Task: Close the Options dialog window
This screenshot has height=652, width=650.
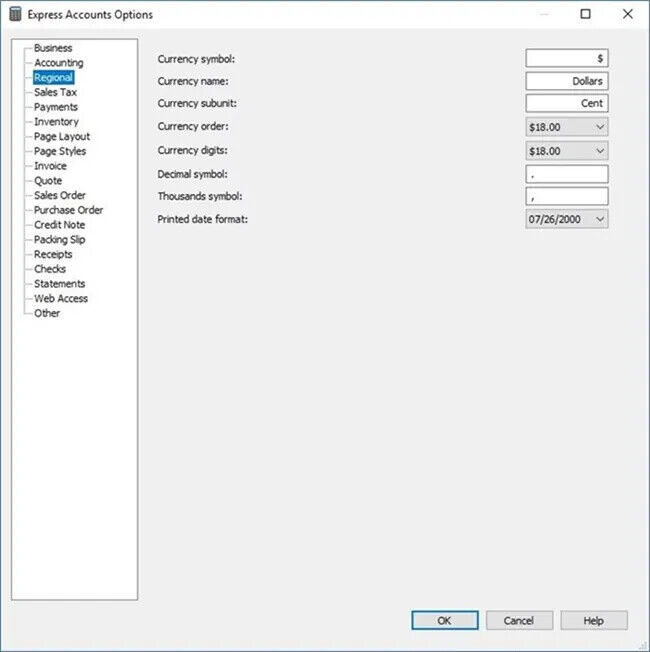Action: [x=628, y=14]
